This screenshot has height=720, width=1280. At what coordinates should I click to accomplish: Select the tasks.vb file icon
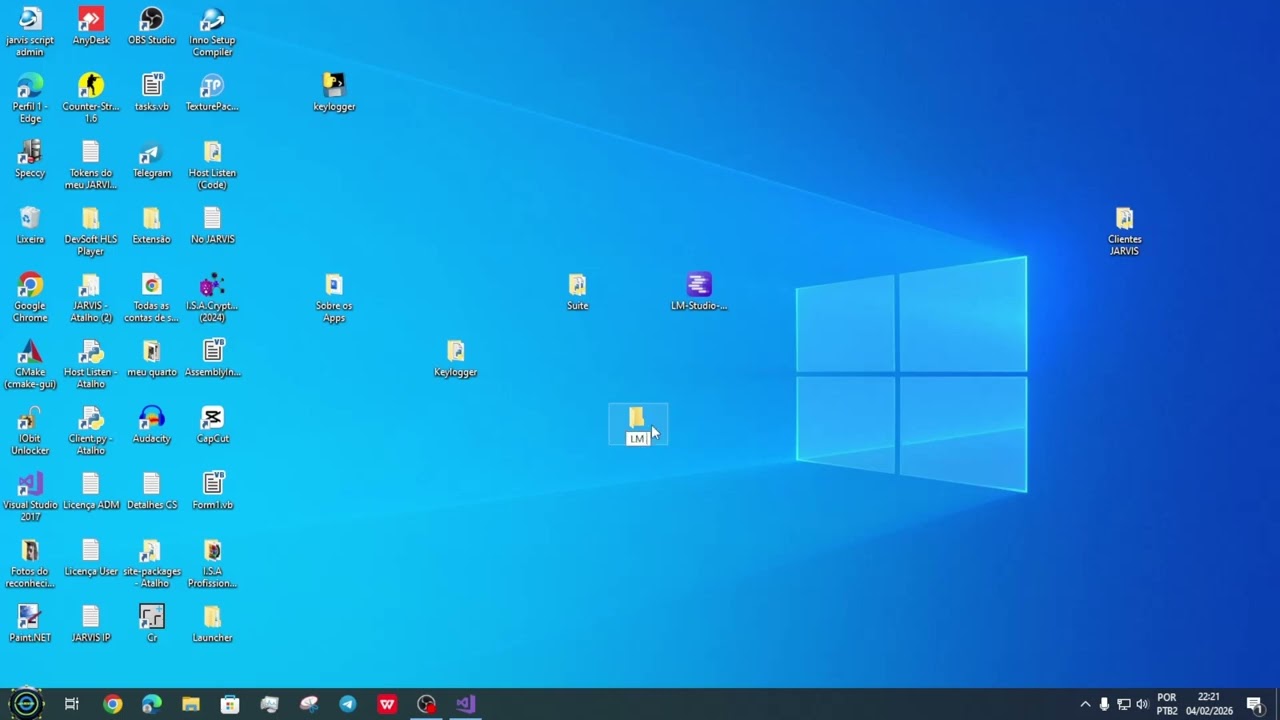coord(152,92)
